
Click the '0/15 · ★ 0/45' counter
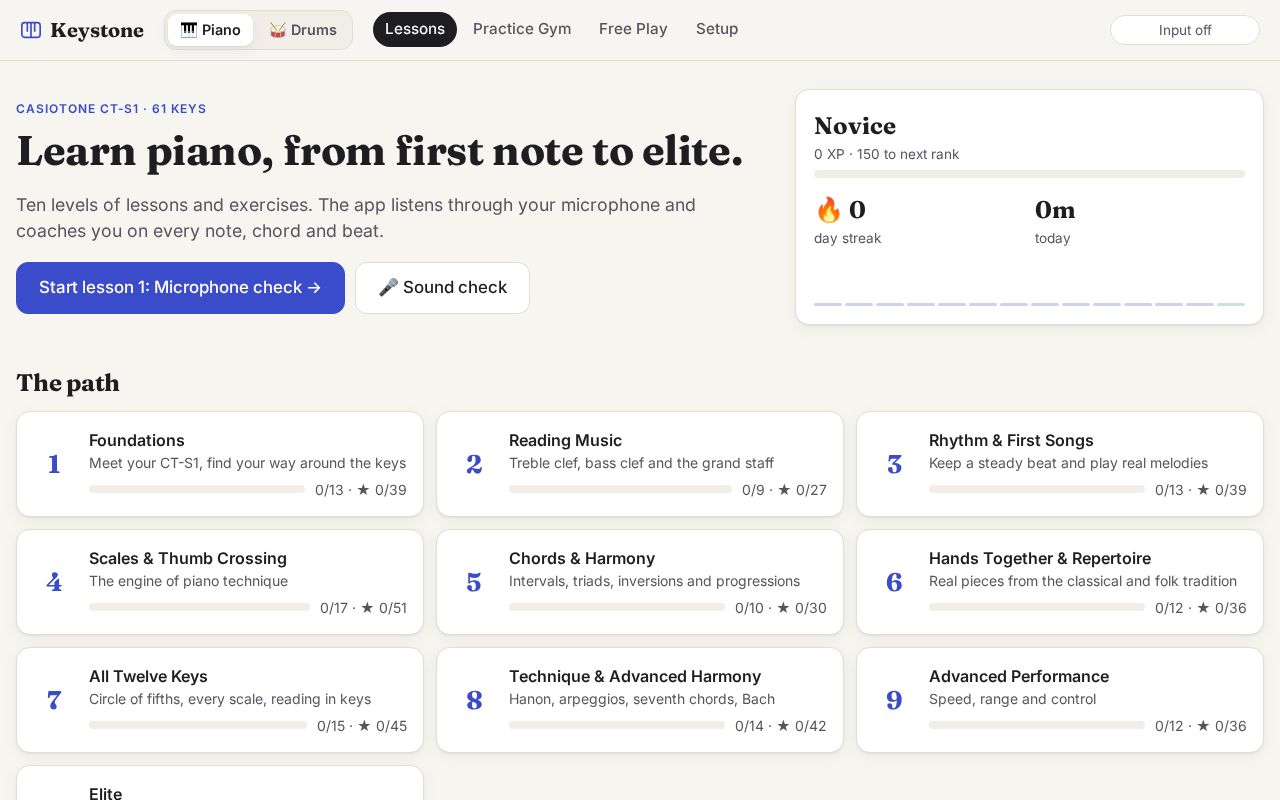point(362,726)
